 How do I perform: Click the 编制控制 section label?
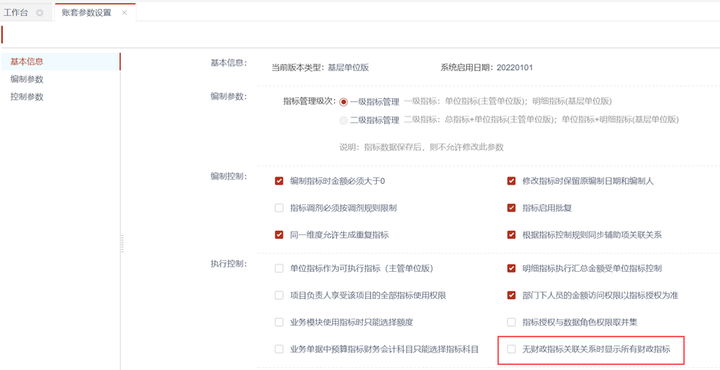pos(229,176)
